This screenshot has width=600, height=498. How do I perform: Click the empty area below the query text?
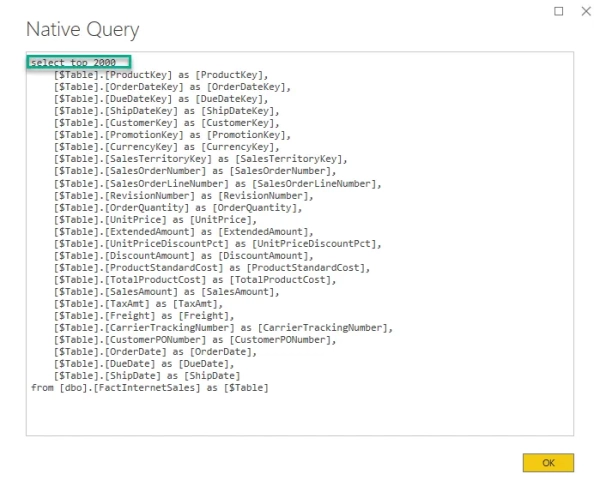coord(300,415)
